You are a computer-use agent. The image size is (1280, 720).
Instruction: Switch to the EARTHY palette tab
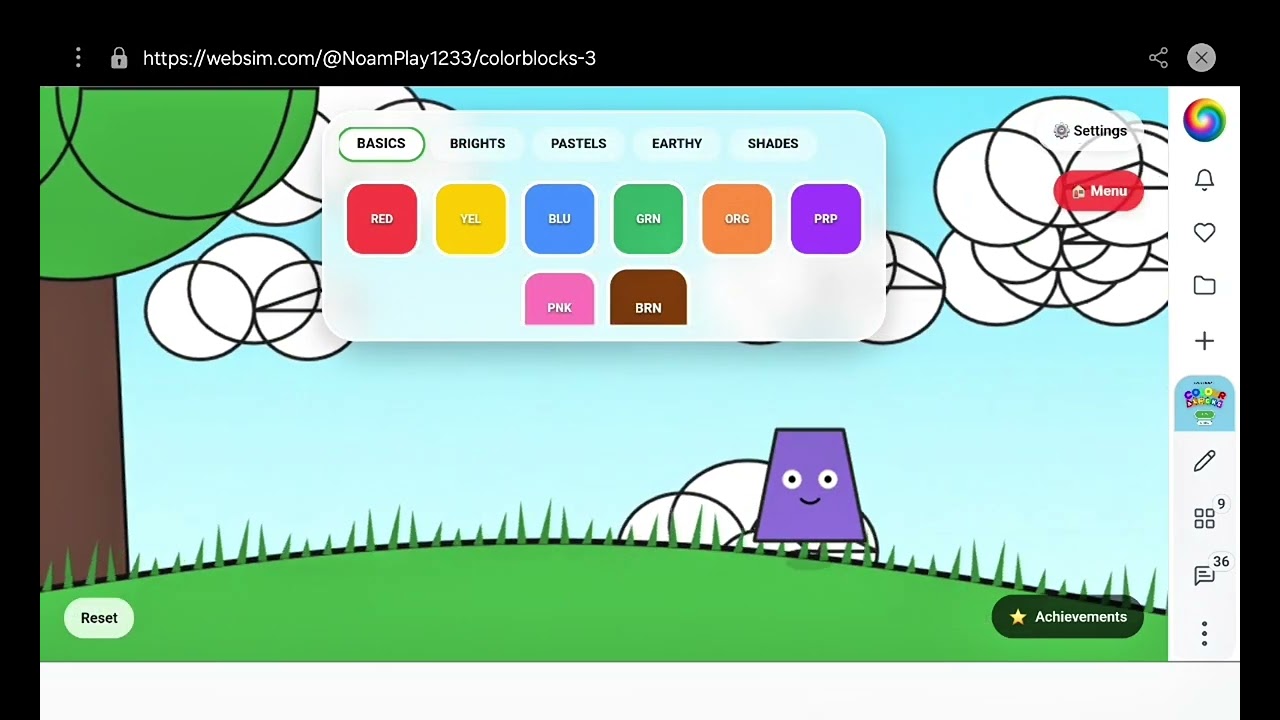677,144
